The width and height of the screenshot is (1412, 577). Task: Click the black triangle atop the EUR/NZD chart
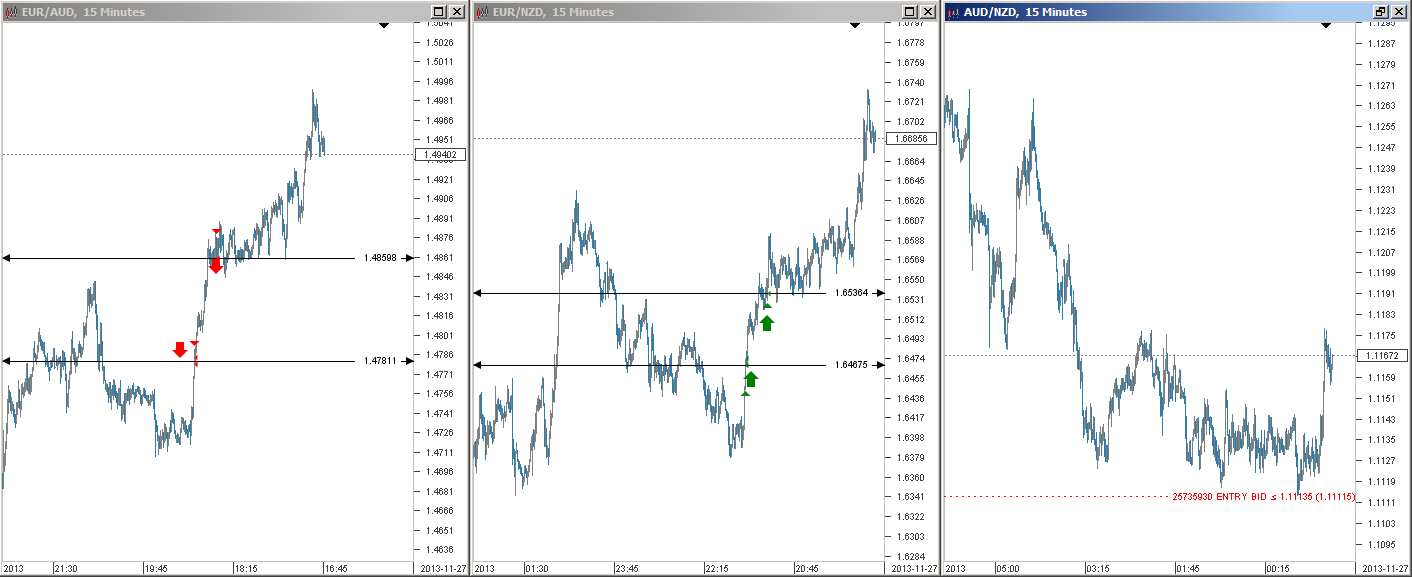point(854,25)
